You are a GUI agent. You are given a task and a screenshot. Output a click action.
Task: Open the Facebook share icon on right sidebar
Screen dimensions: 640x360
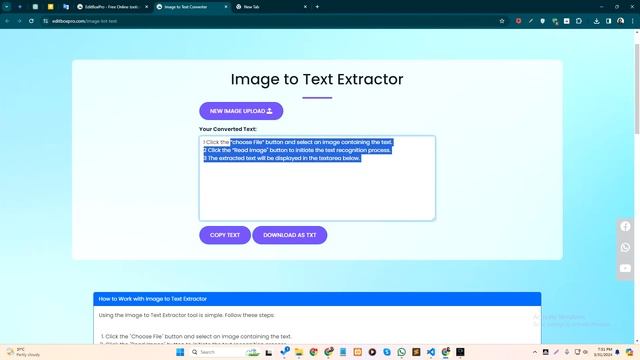pos(625,227)
